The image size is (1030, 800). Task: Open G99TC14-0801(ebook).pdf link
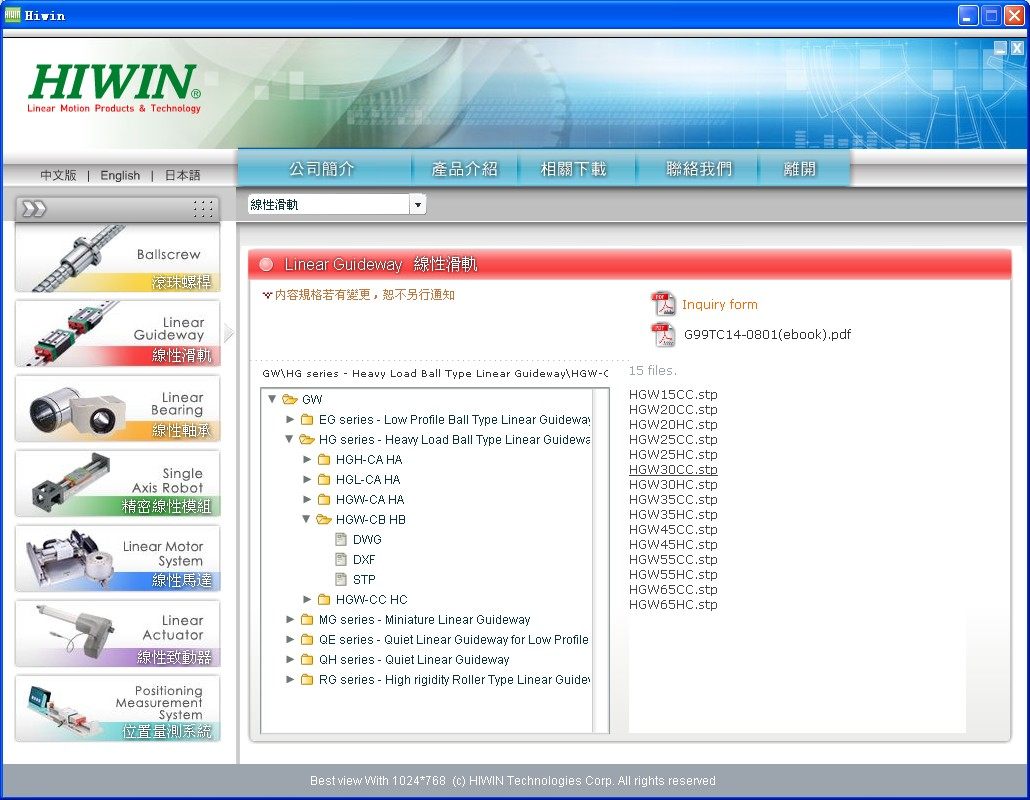pyautogui.click(x=767, y=334)
